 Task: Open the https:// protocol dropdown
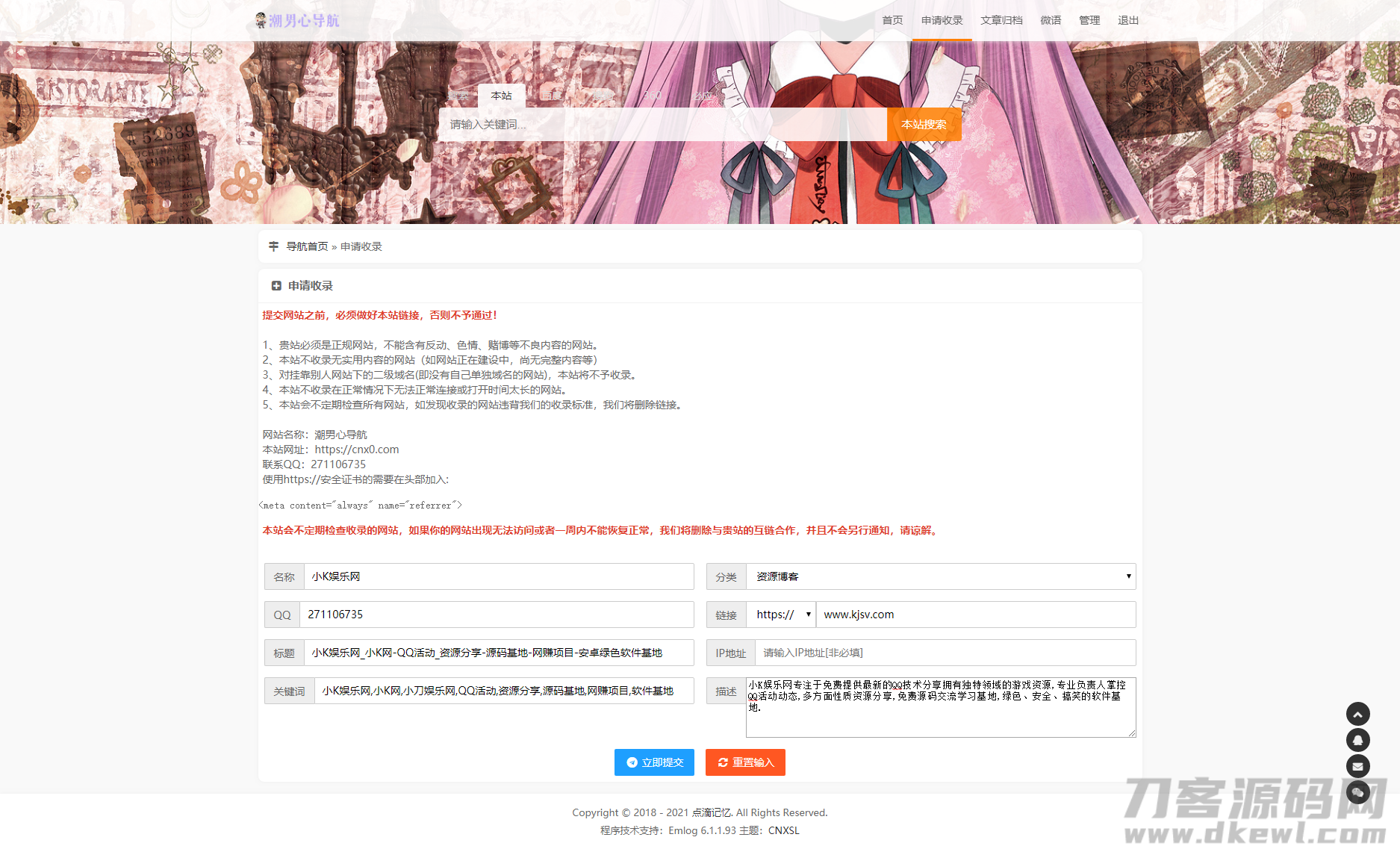pyautogui.click(x=781, y=615)
